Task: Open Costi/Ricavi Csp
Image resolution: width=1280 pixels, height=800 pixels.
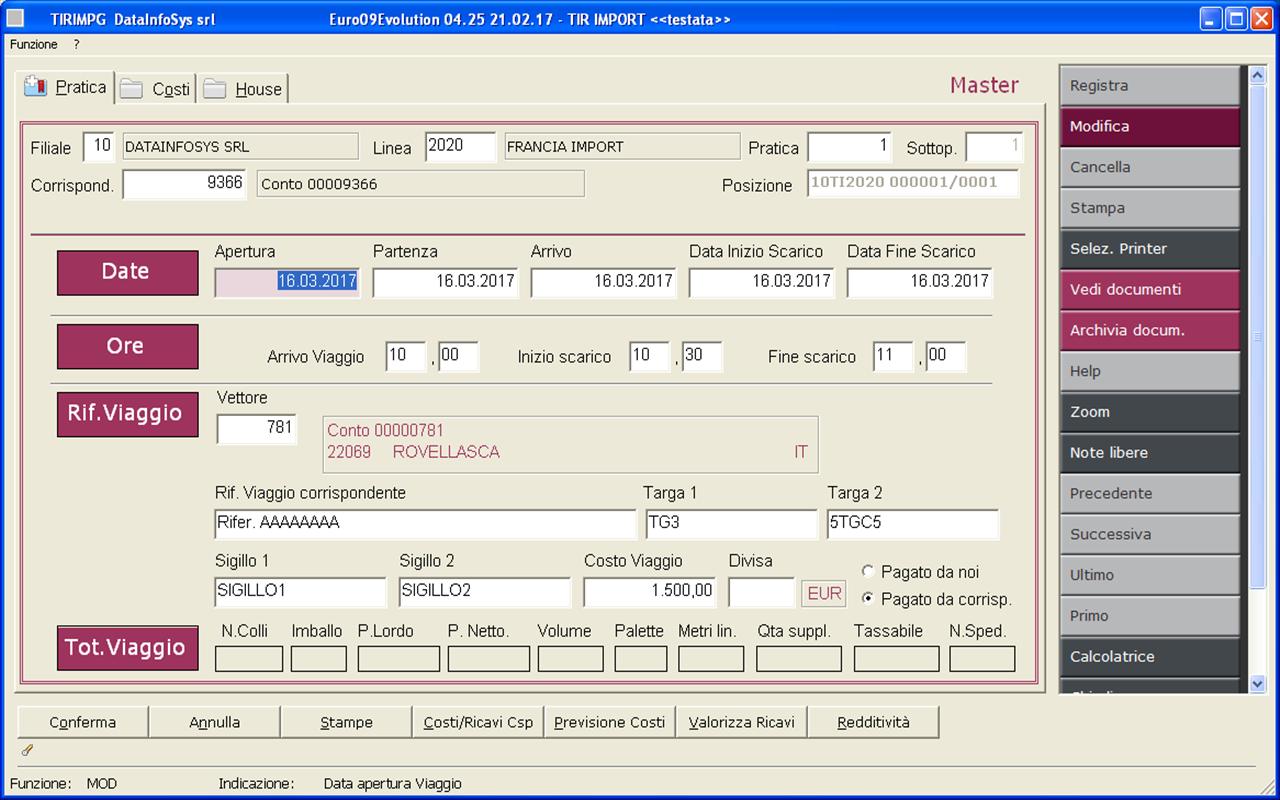Action: pos(478,722)
